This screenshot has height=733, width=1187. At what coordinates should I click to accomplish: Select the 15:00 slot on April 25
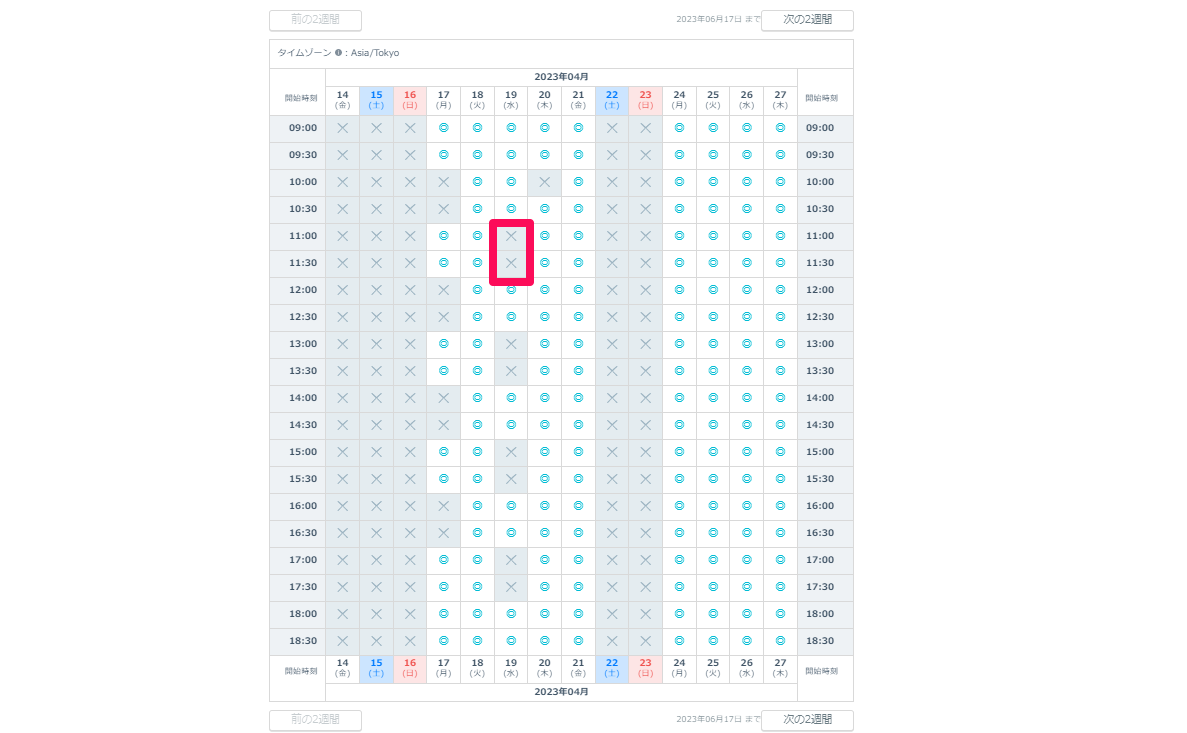(x=713, y=452)
